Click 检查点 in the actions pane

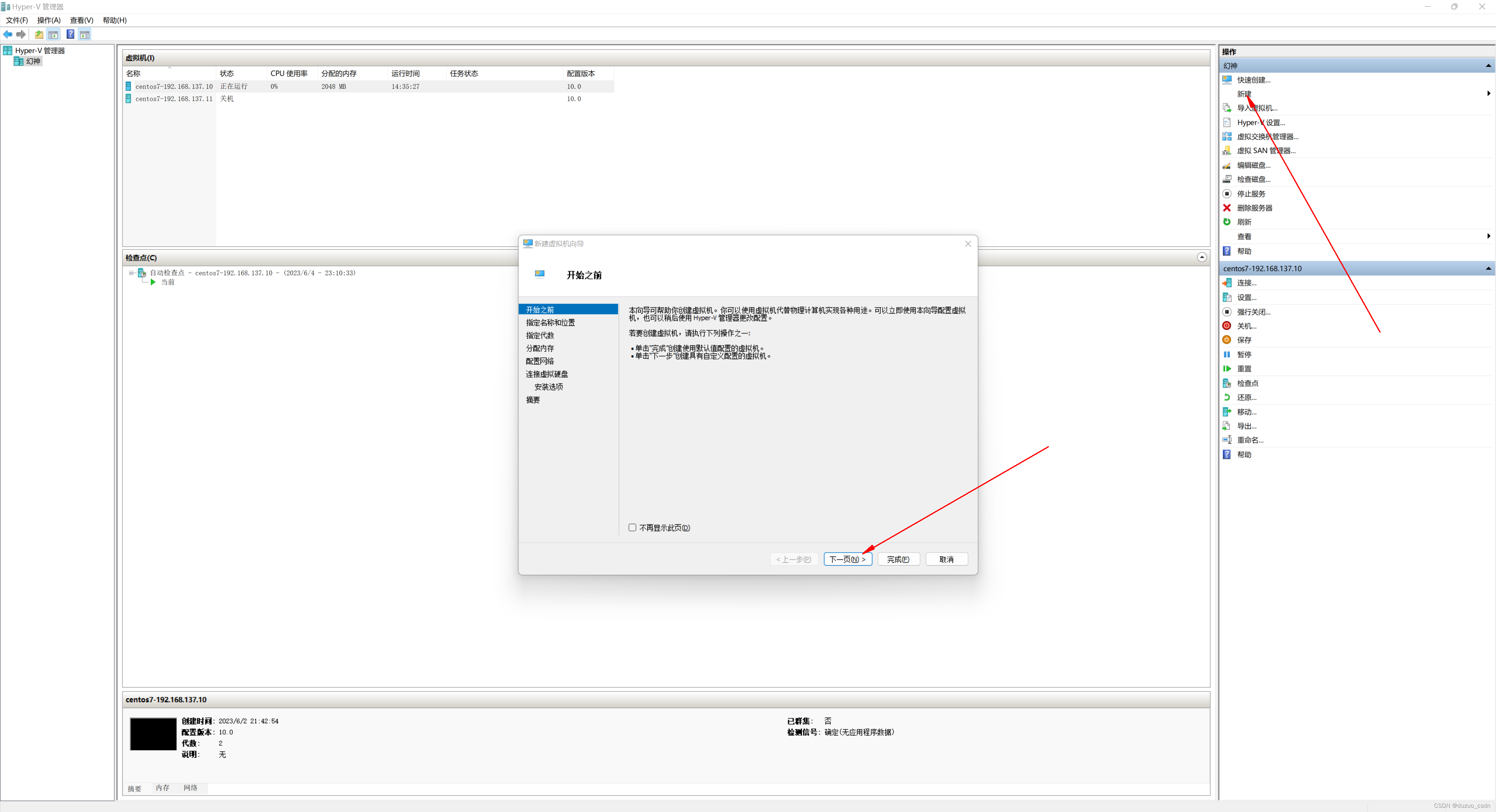coord(1247,383)
